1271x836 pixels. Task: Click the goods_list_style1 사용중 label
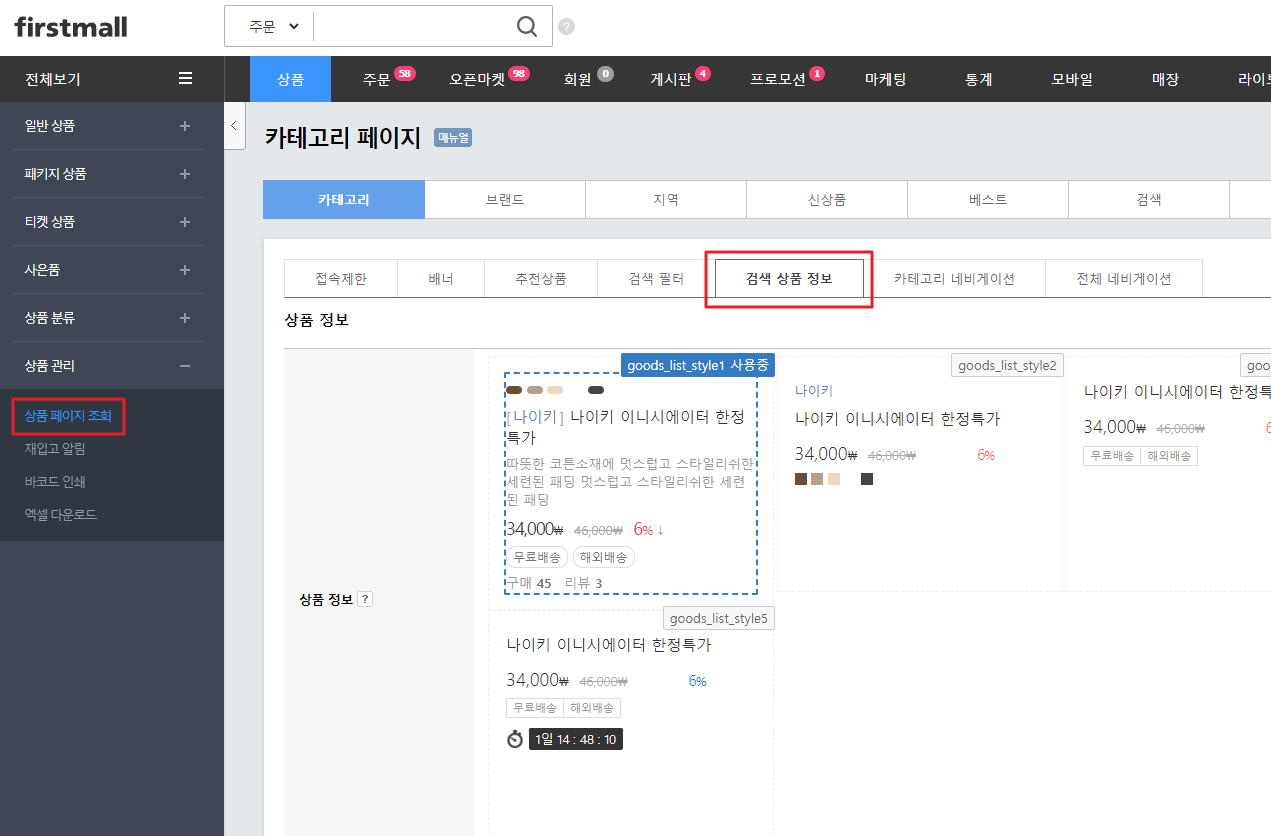698,365
